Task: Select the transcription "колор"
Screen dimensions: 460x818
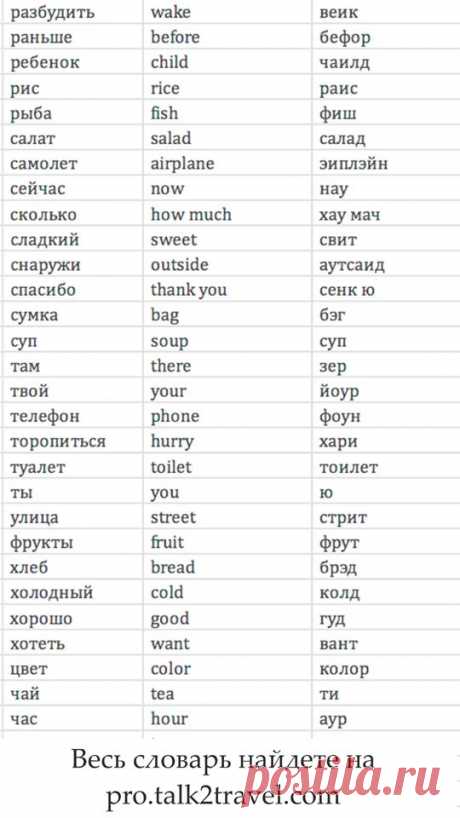Action: (344, 669)
